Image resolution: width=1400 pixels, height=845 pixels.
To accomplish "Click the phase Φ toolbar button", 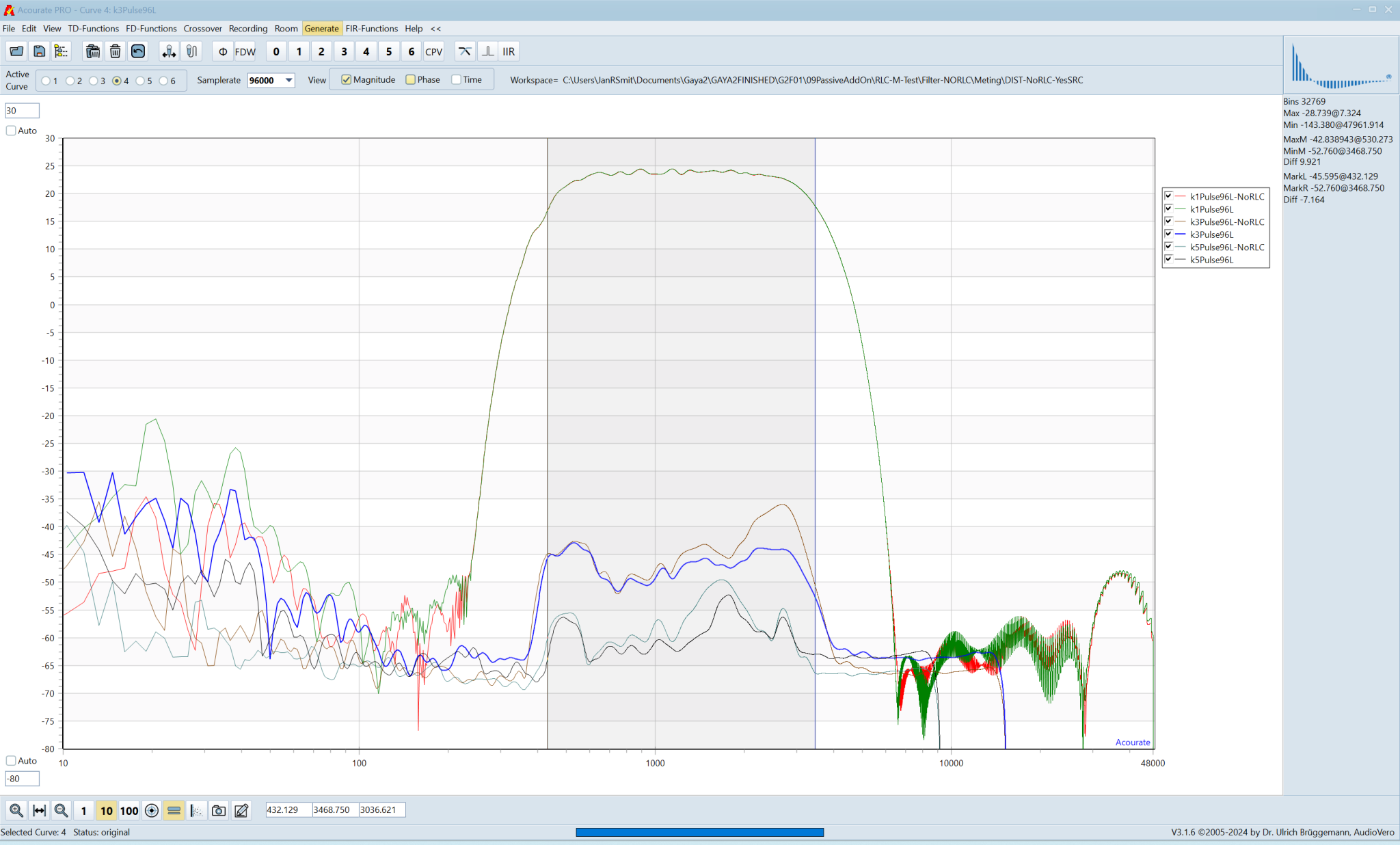I will click(223, 51).
